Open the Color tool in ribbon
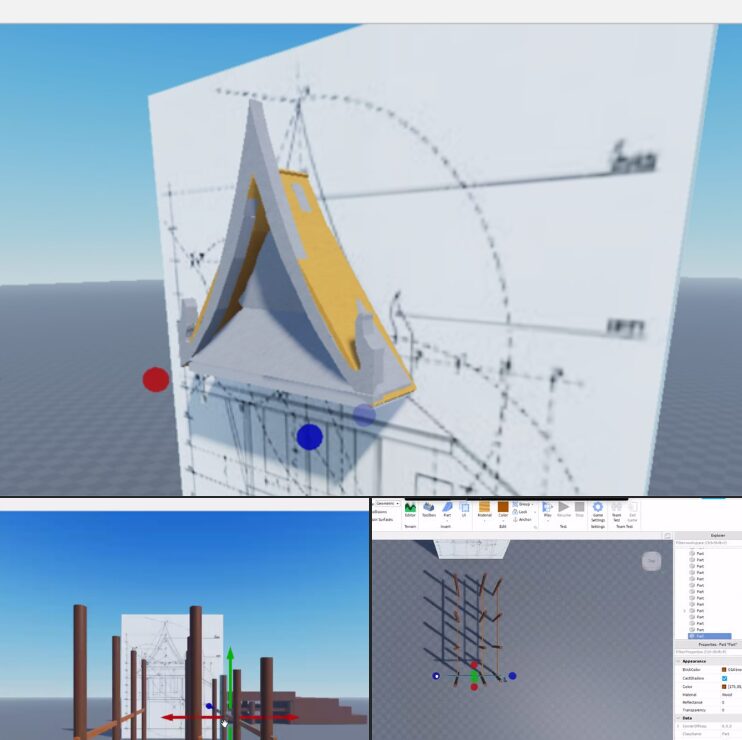 click(x=503, y=509)
